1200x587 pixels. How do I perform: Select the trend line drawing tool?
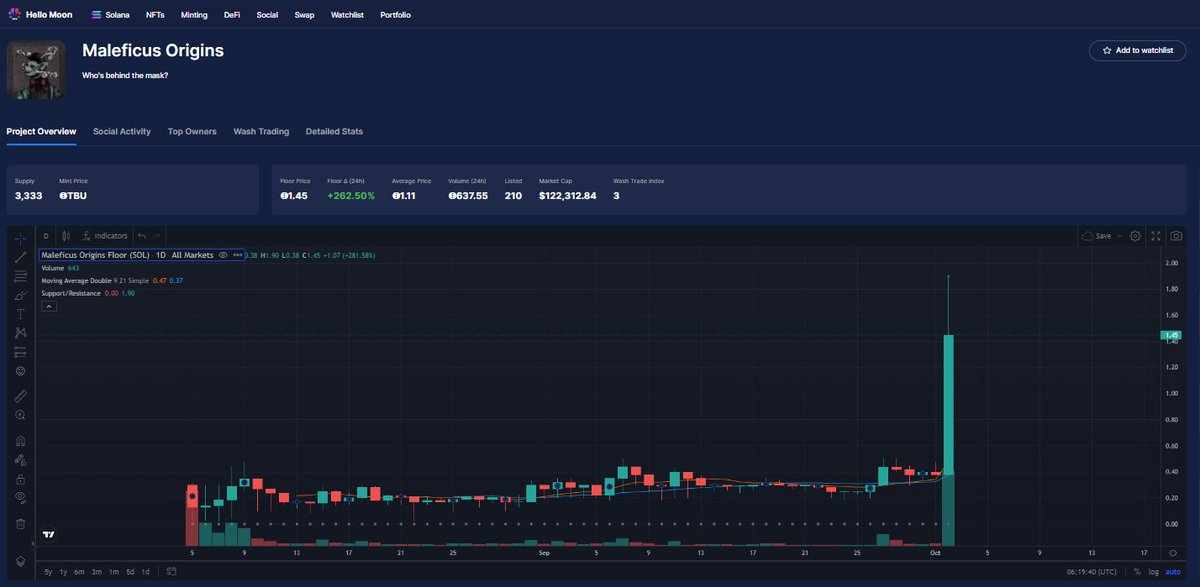pos(20,257)
